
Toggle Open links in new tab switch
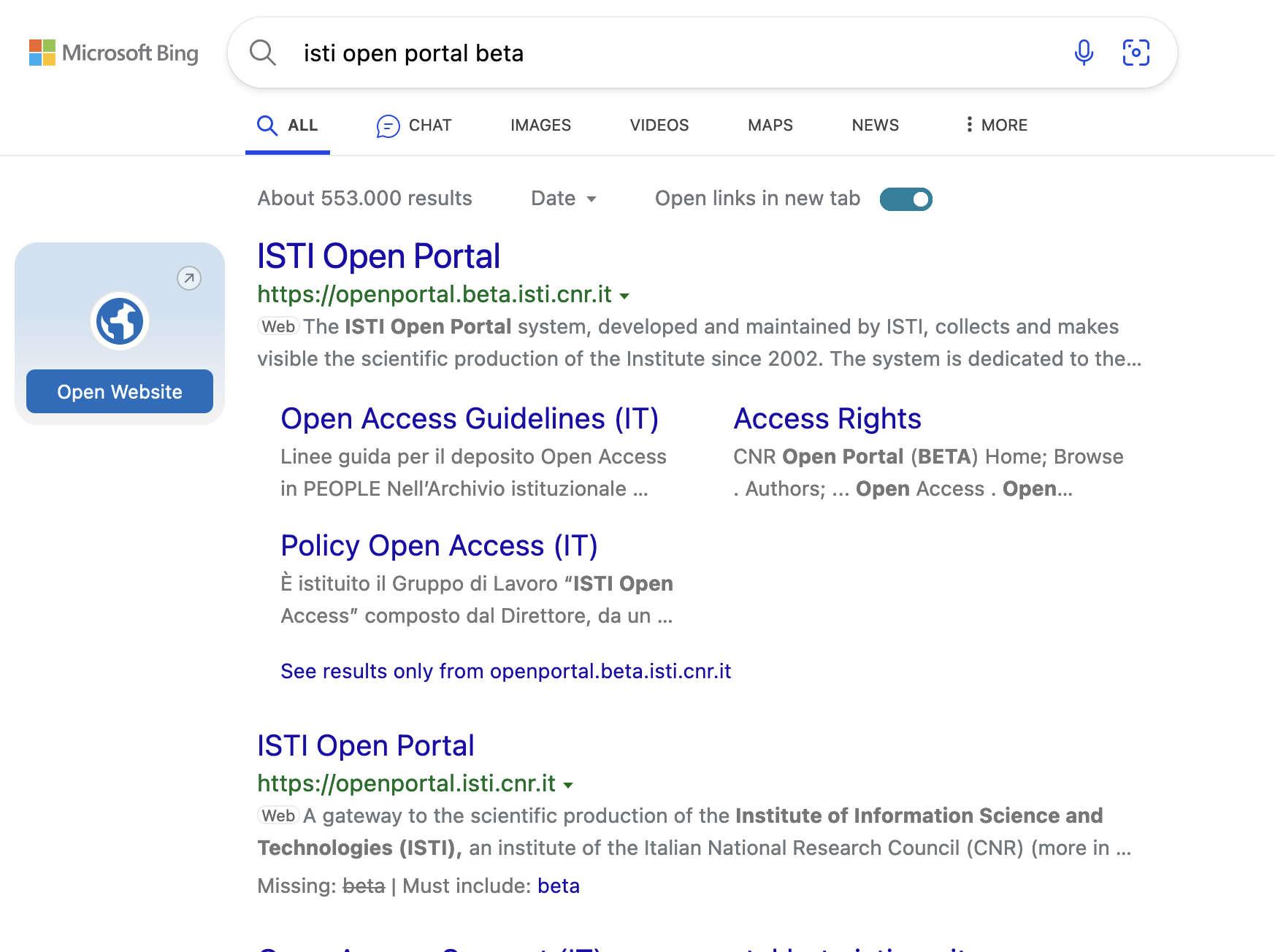click(905, 199)
